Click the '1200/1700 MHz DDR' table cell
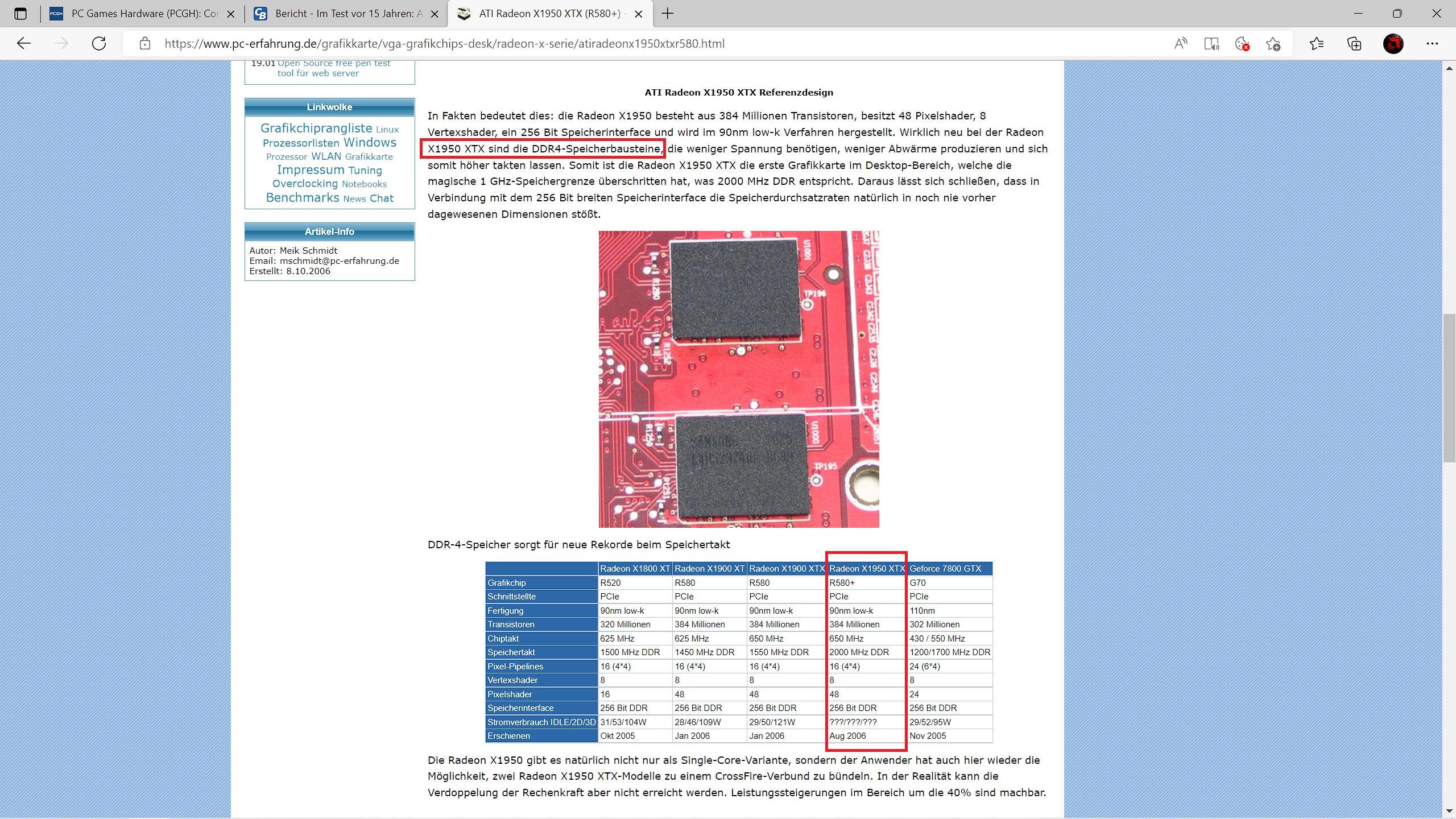 point(950,652)
